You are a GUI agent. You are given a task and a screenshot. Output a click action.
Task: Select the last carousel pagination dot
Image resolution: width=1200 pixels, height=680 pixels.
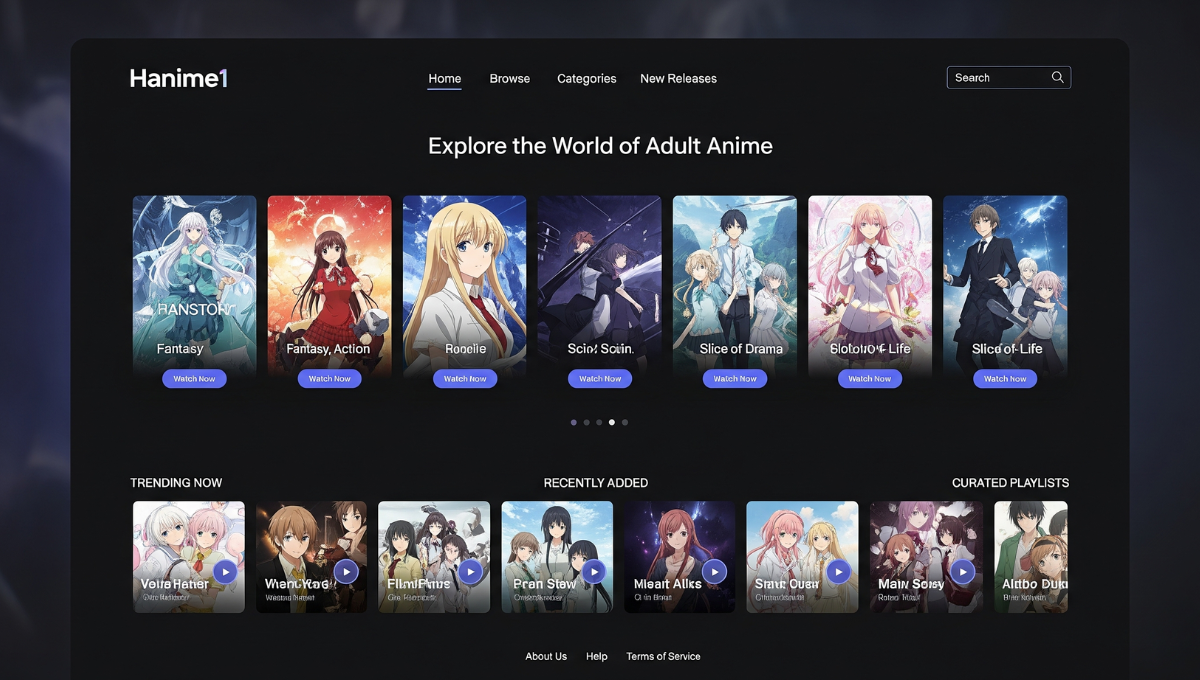click(625, 423)
